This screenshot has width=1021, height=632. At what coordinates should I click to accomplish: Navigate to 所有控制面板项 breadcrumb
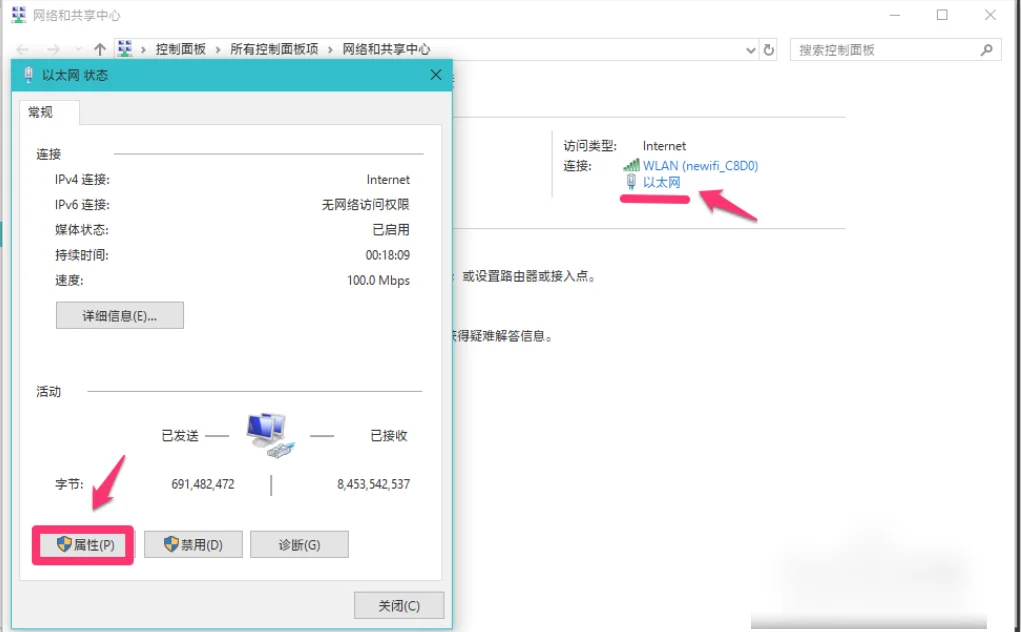[274, 49]
